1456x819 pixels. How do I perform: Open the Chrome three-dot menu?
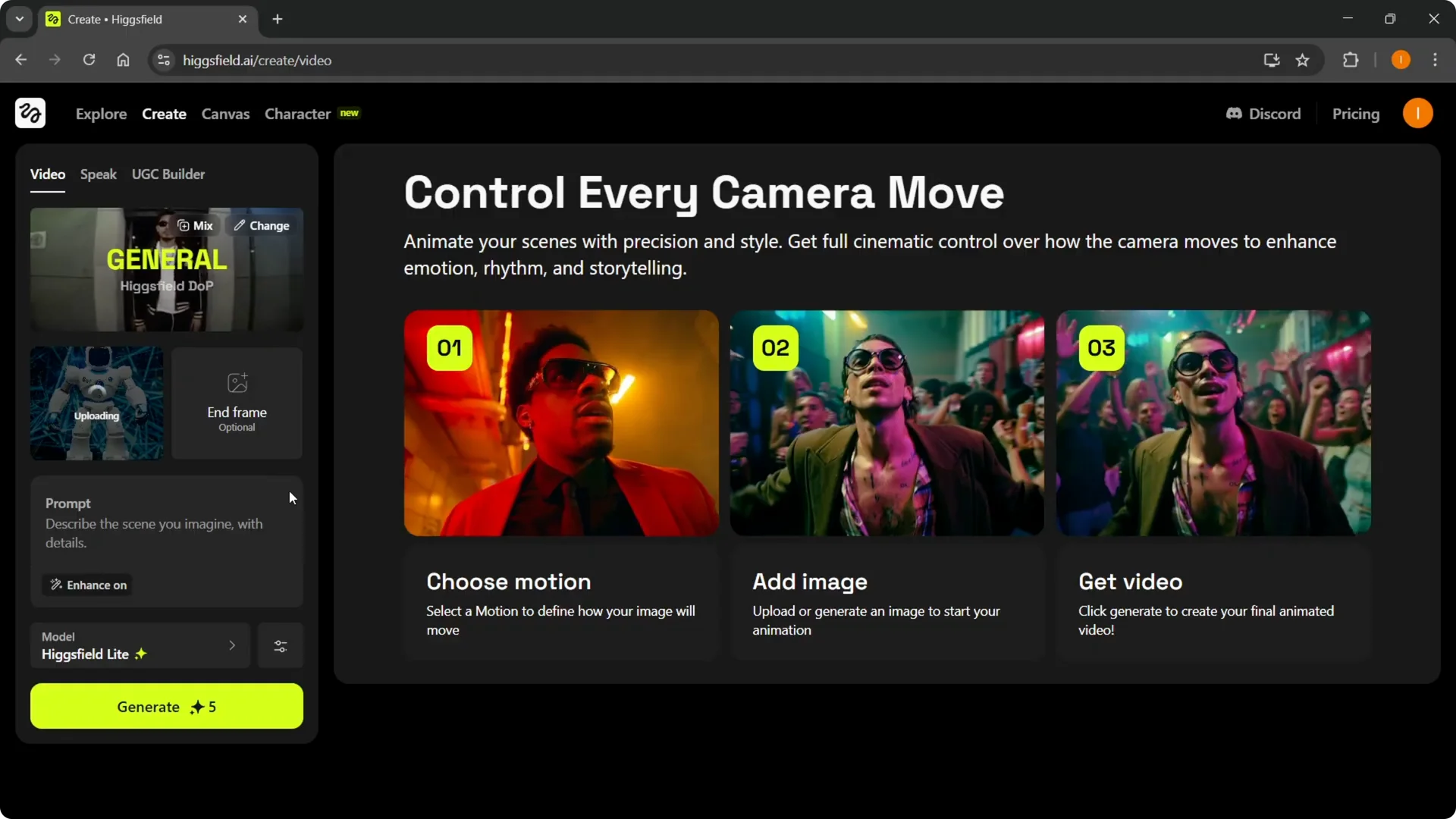tap(1435, 60)
